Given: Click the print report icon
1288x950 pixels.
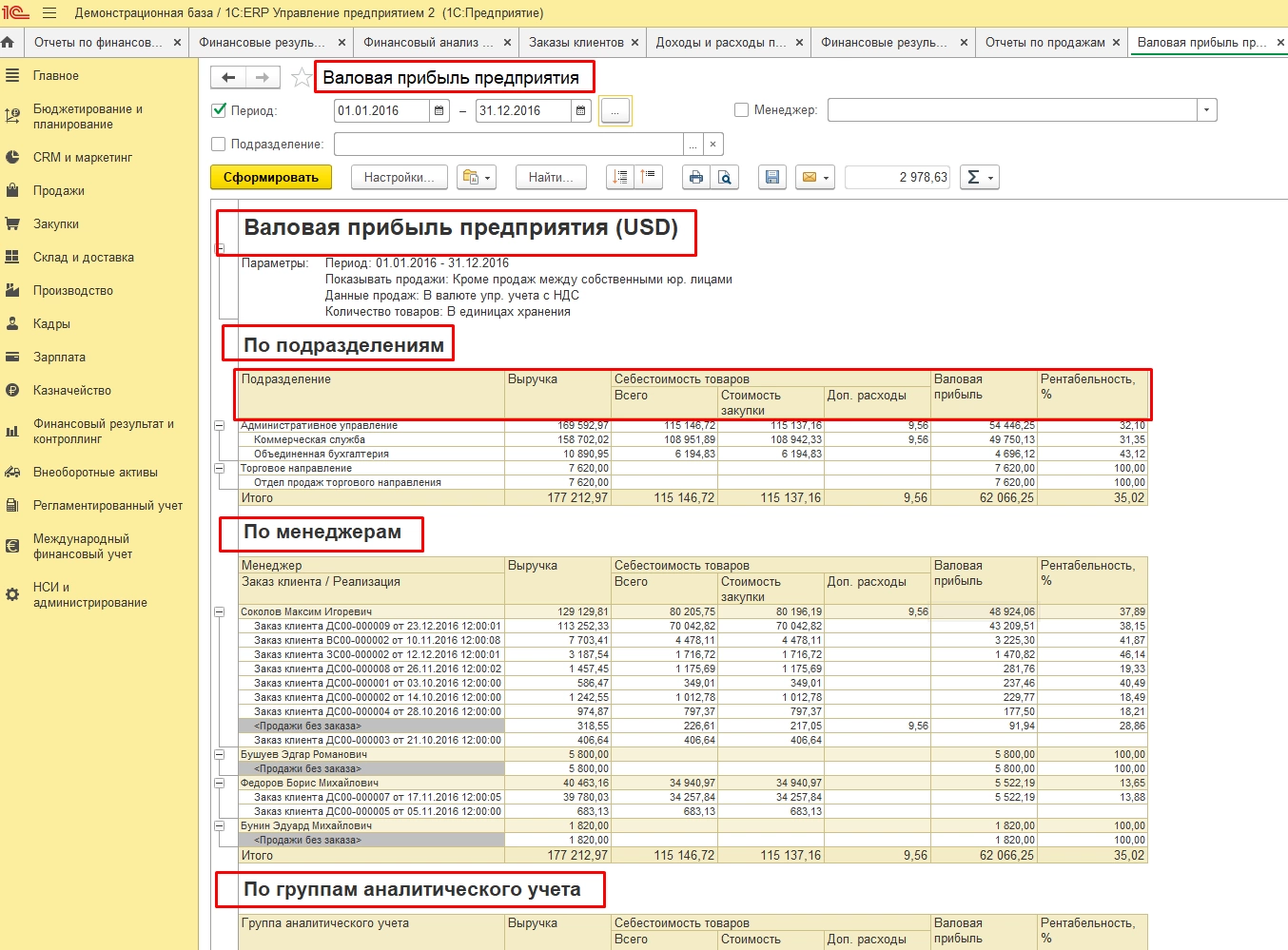Looking at the screenshot, I should [x=696, y=178].
